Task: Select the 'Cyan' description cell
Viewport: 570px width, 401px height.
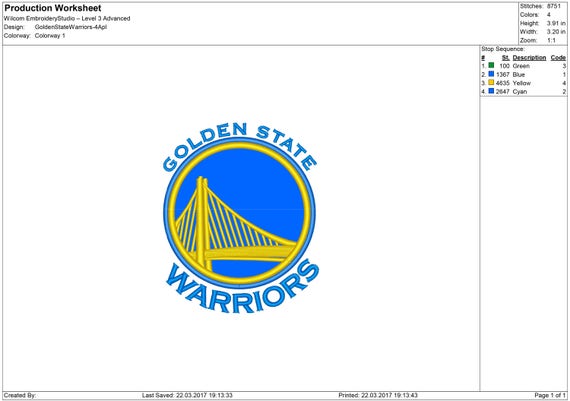Action: pos(520,92)
